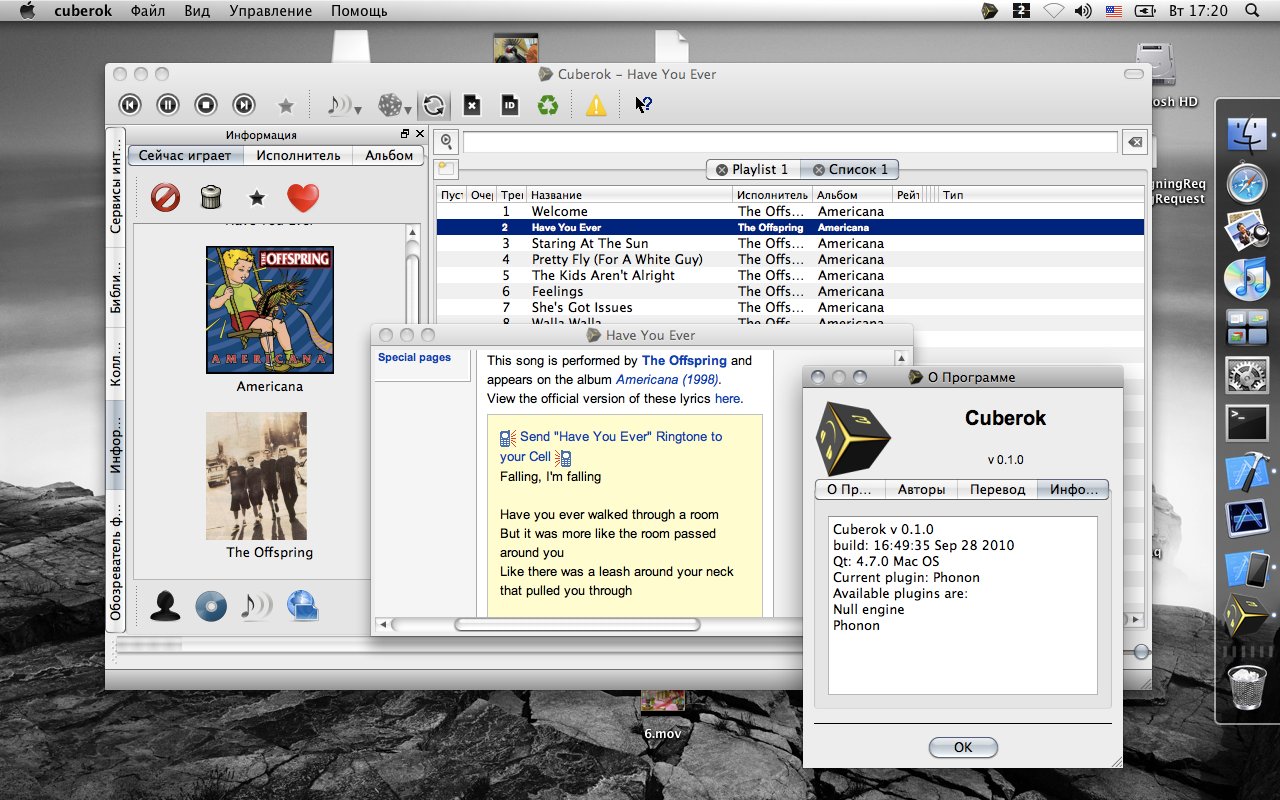Select the She's Got Issues track
1280x800 pixels.
790,307
